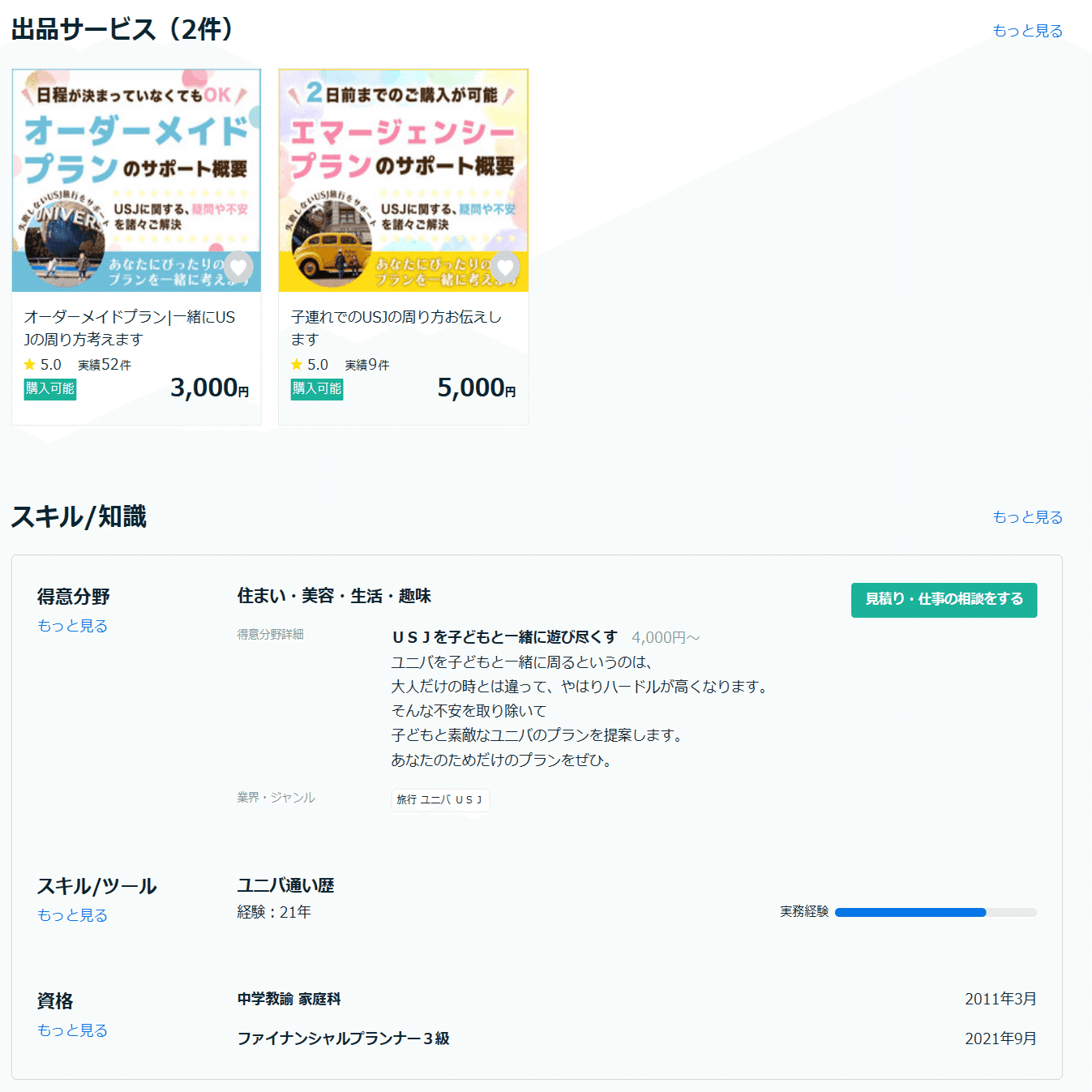Image resolution: width=1092 pixels, height=1092 pixels.
Task: Click もっと見る under 資格
Action: pos(72,1030)
